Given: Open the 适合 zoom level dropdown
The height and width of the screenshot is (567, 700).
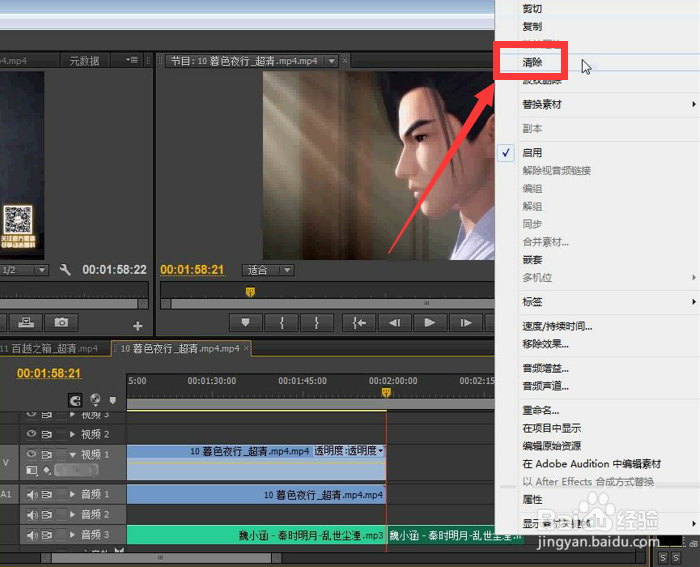Looking at the screenshot, I should 268,270.
